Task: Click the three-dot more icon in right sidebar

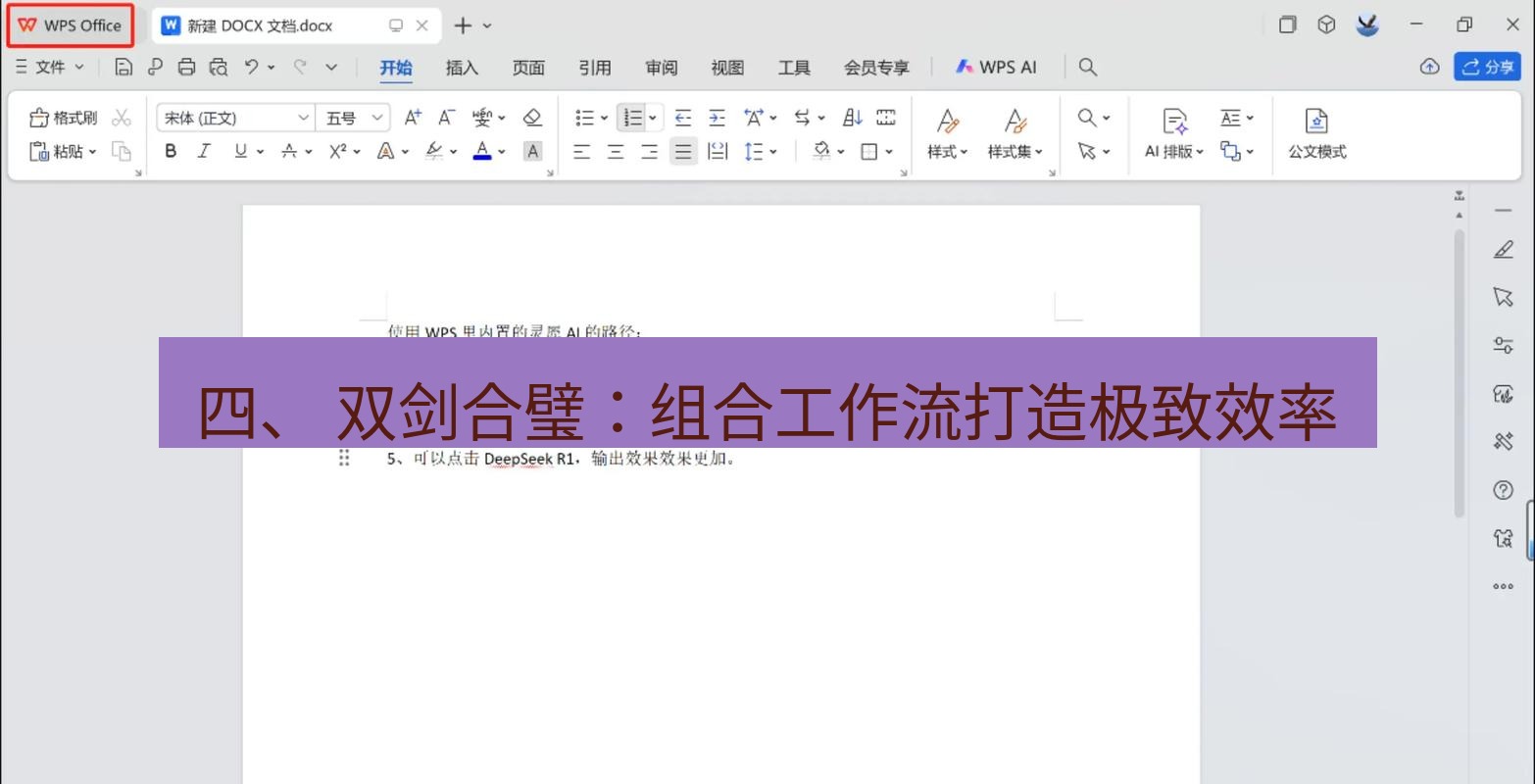Action: tap(1503, 586)
